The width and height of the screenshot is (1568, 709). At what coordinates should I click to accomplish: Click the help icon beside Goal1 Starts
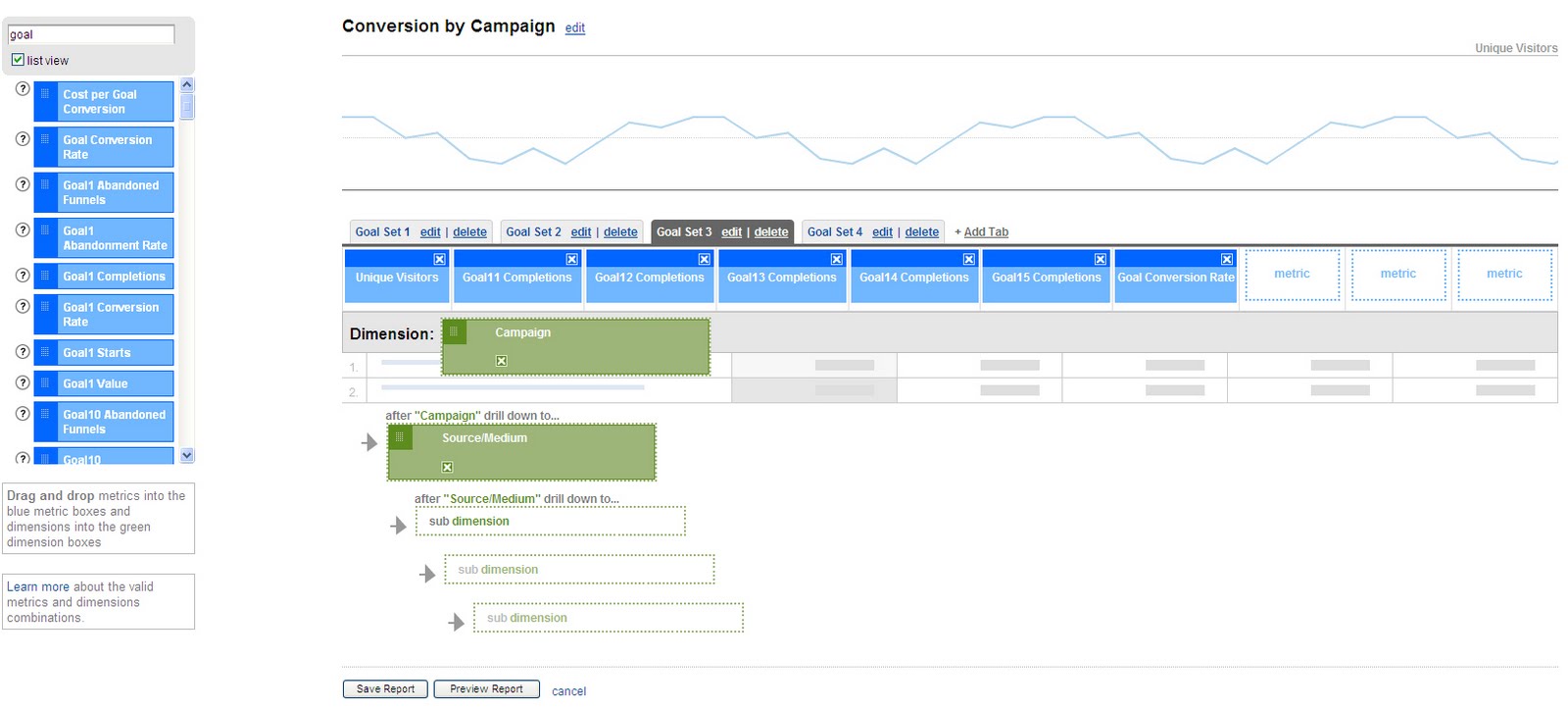click(23, 351)
